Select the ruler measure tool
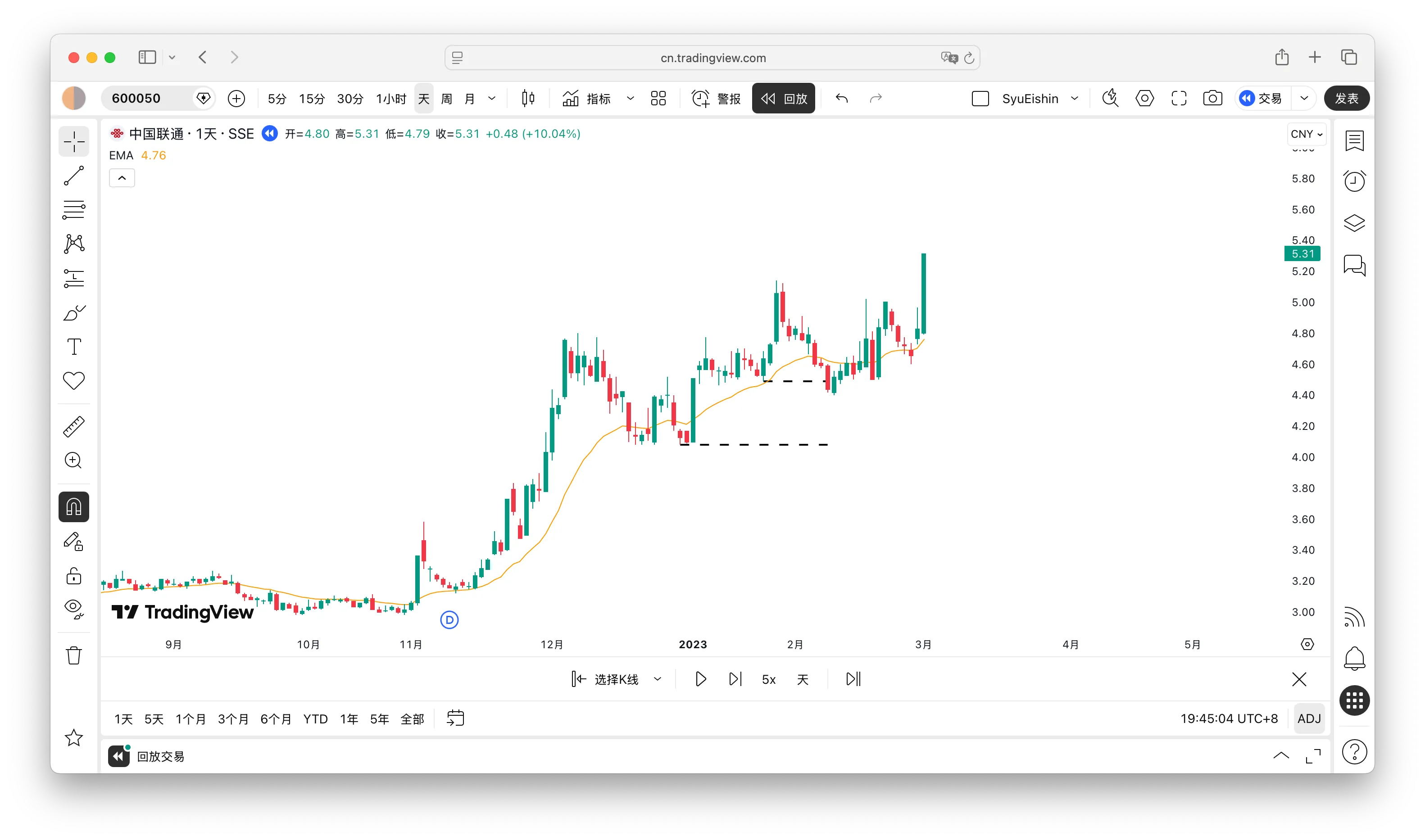The image size is (1425, 840). tap(73, 426)
